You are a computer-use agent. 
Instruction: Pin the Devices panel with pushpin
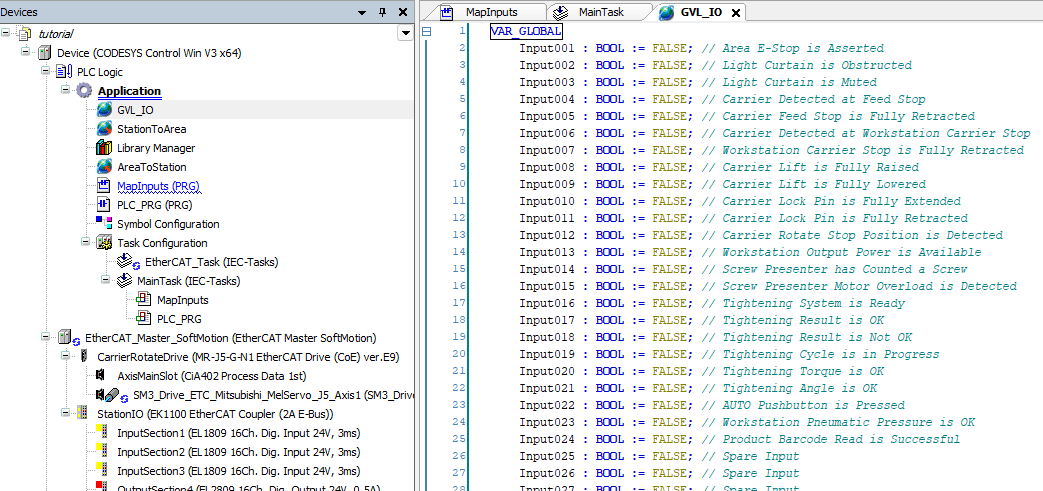(x=382, y=13)
